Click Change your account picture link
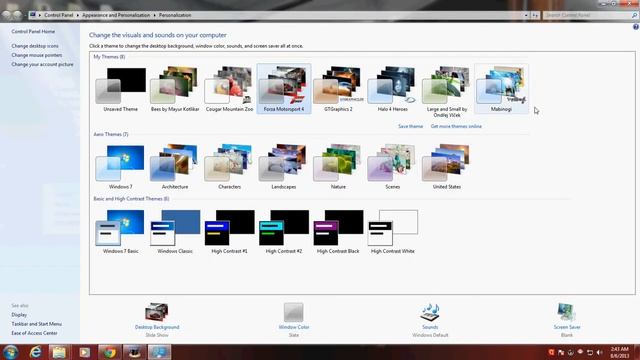This screenshot has width=640, height=360. click(42, 64)
